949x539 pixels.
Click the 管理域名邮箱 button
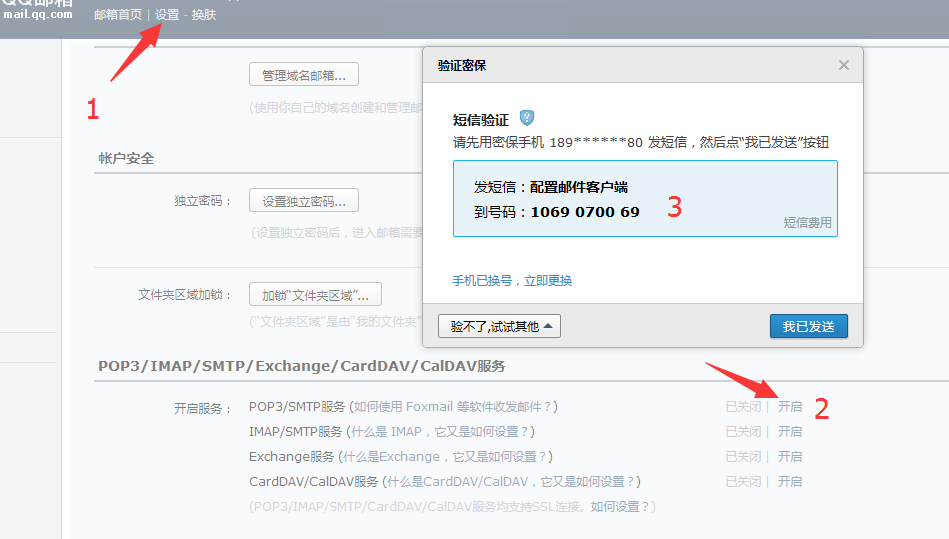pyautogui.click(x=303, y=75)
